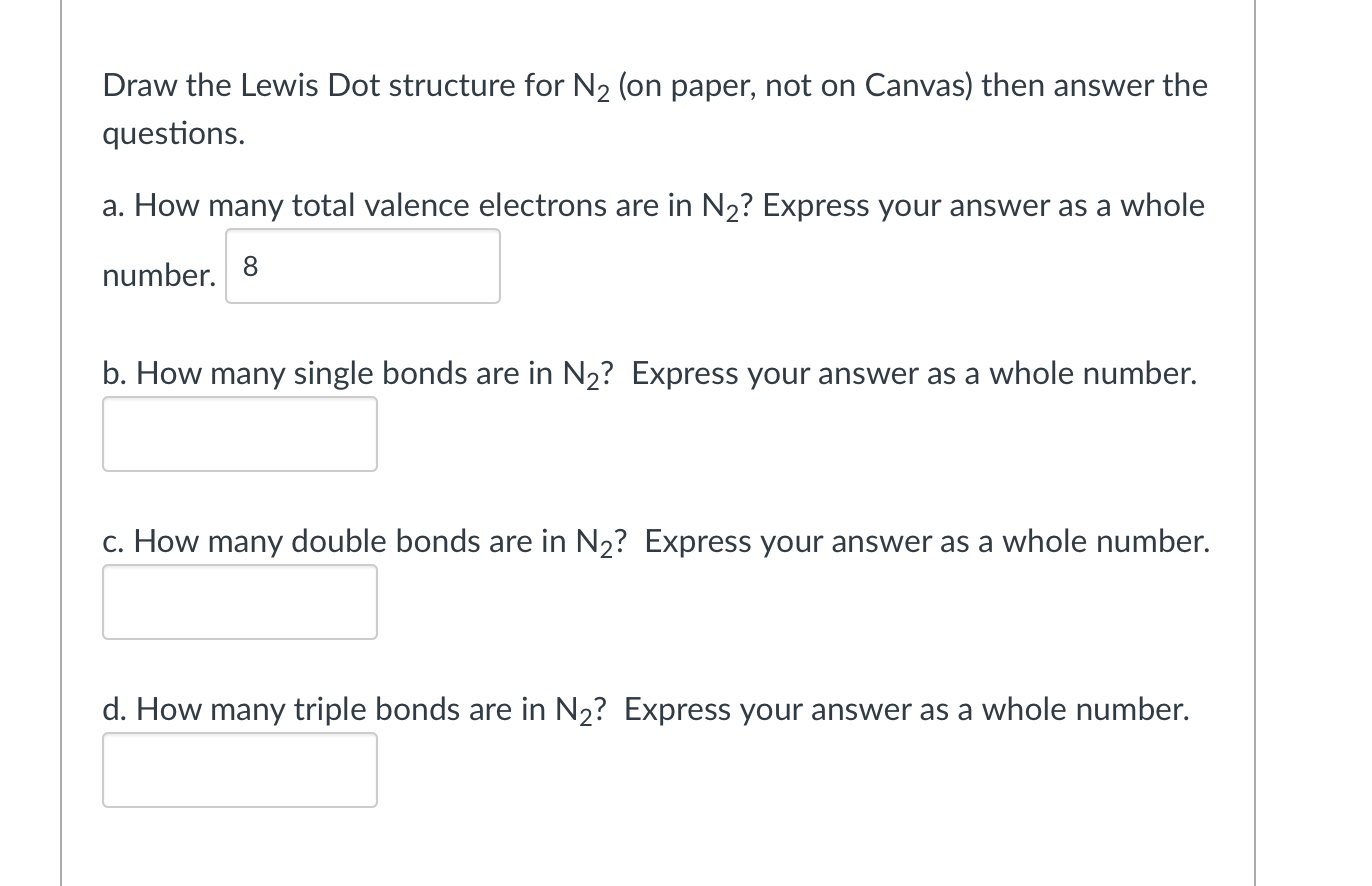Viewport: 1372px width, 886px height.
Task: Click the text of question b about single bonds
Action: click(x=650, y=373)
